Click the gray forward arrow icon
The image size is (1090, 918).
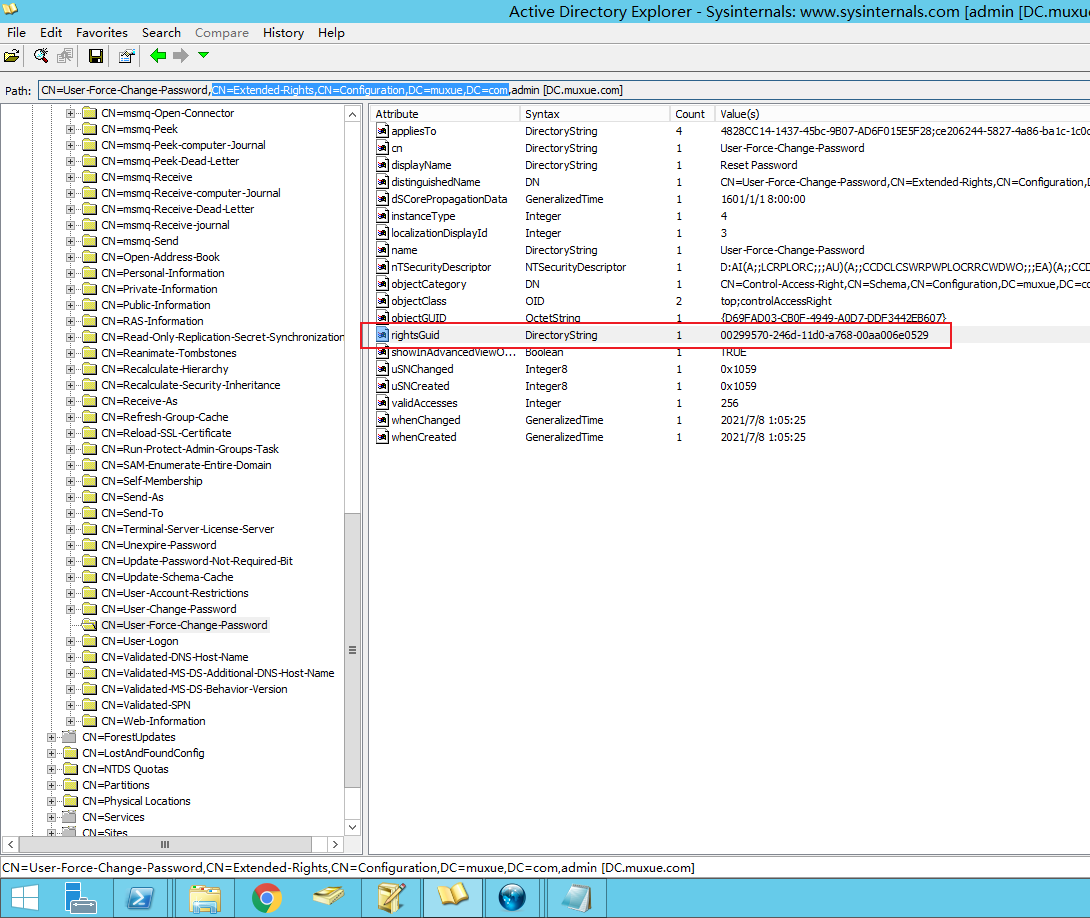pyautogui.click(x=181, y=56)
